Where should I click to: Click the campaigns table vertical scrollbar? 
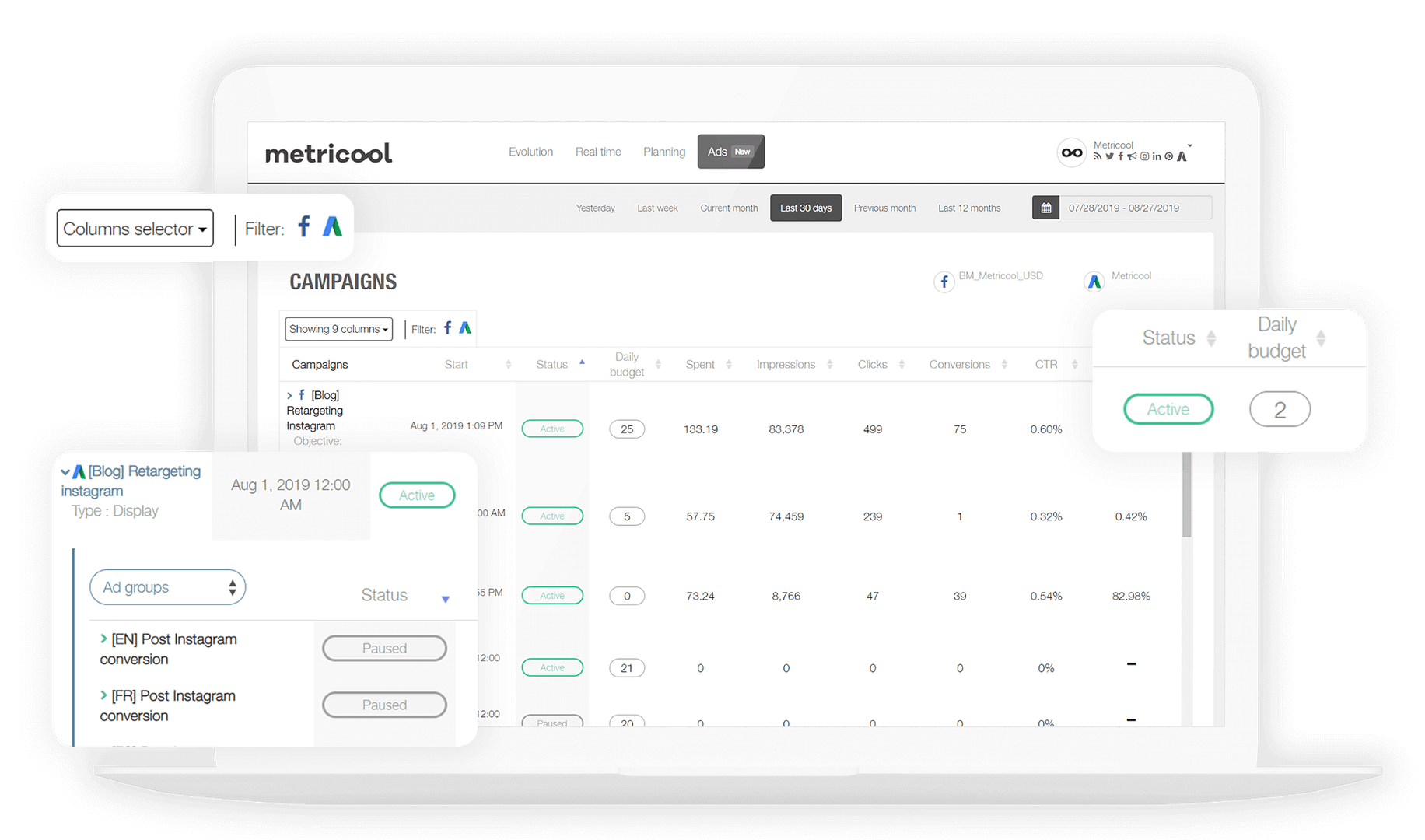[x=1186, y=495]
